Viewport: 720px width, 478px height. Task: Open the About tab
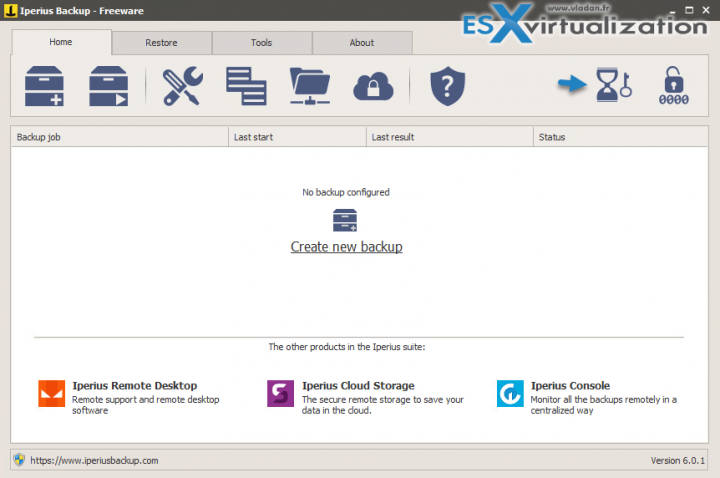point(362,43)
